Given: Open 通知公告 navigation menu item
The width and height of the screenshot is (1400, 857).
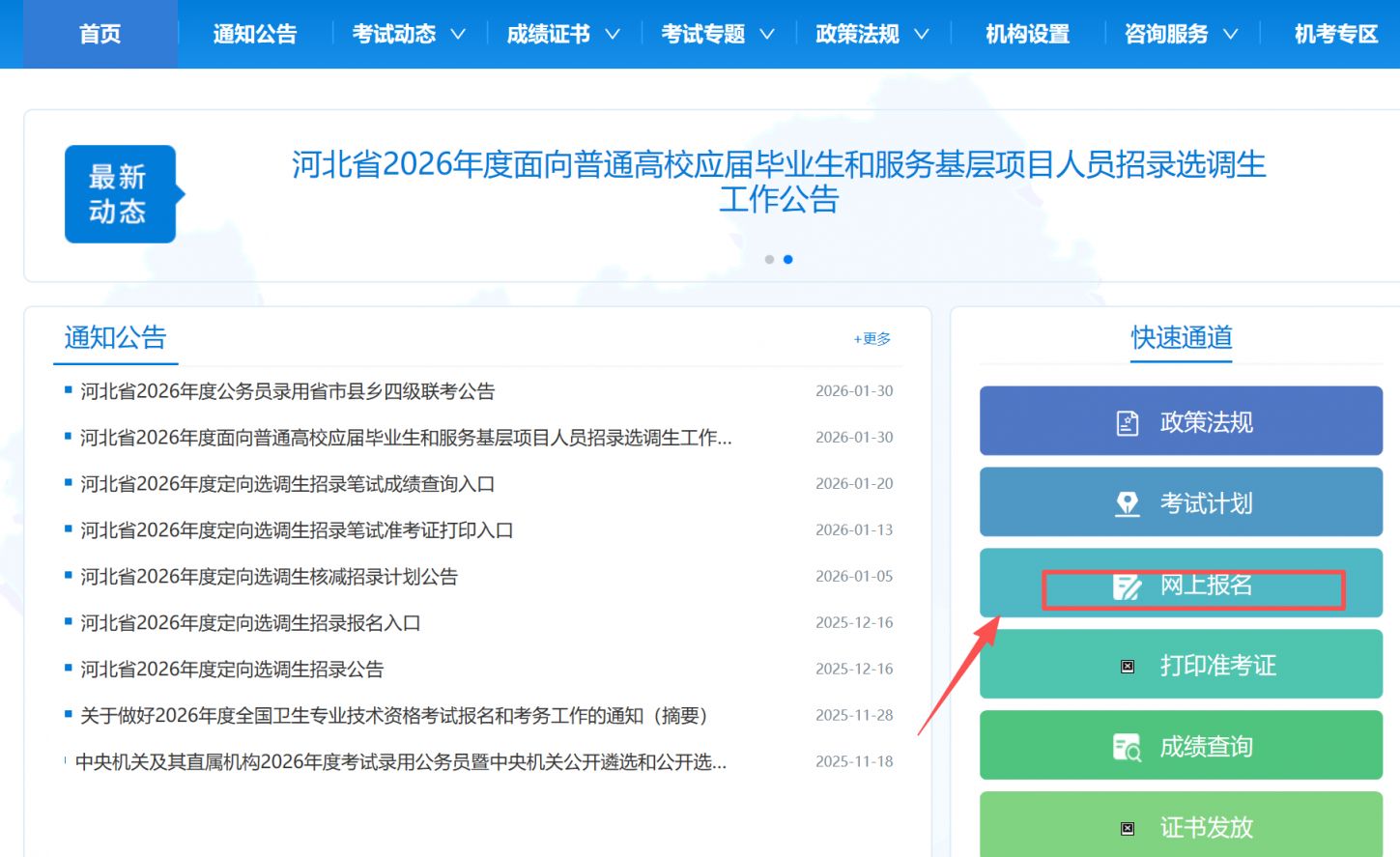Looking at the screenshot, I should [x=255, y=34].
